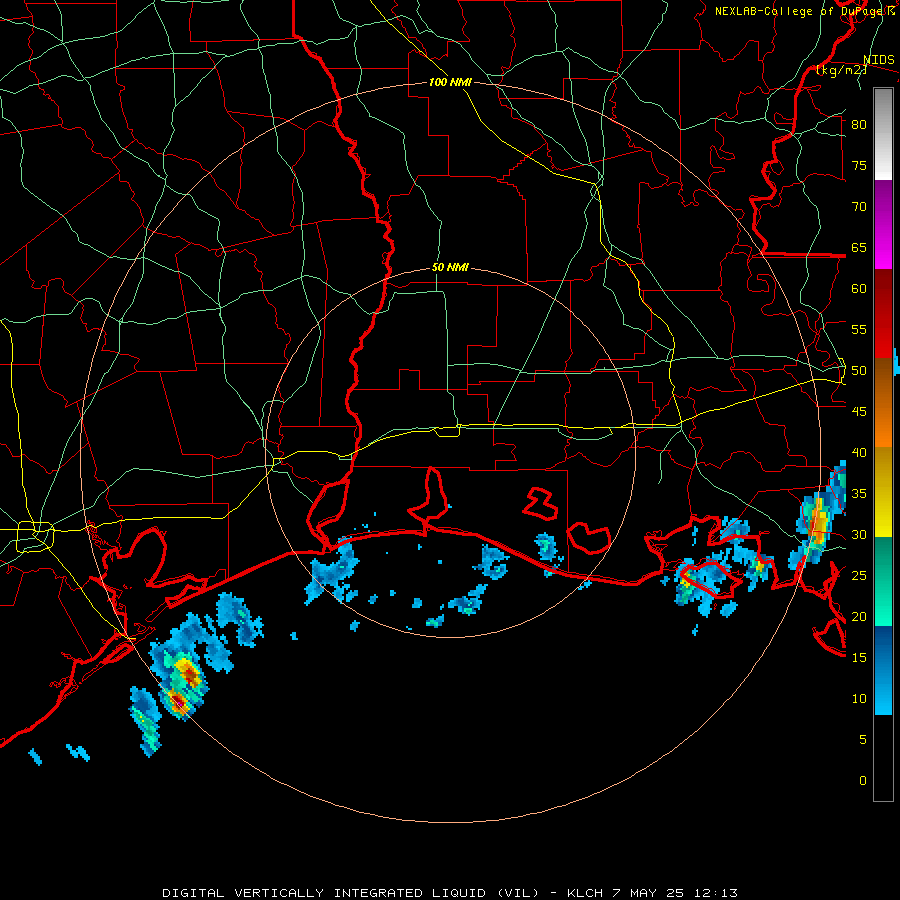The image size is (900, 900).
Task: Select the 80 value on the VIL scale
Action: 859,125
